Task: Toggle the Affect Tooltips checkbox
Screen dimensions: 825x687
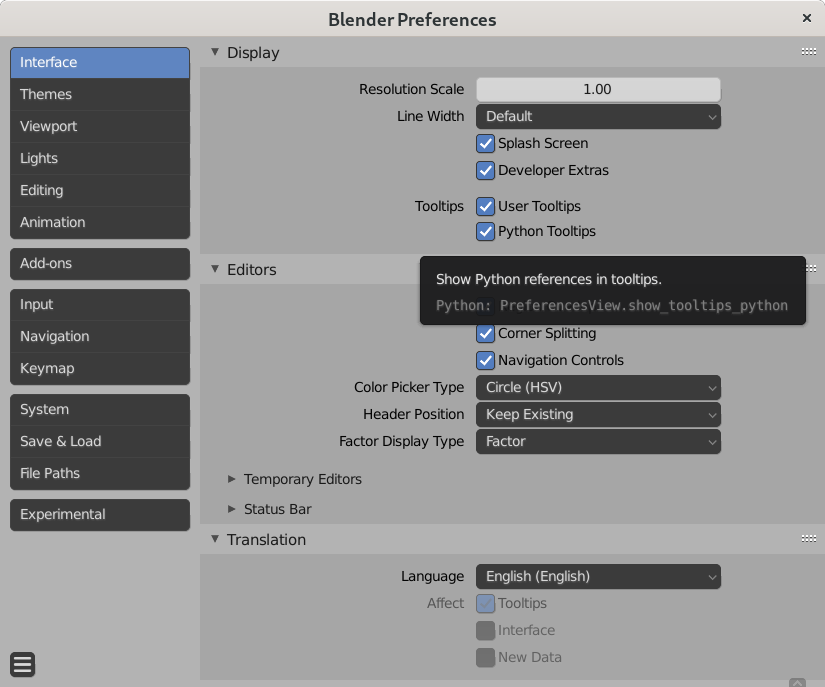Action: tap(485, 603)
